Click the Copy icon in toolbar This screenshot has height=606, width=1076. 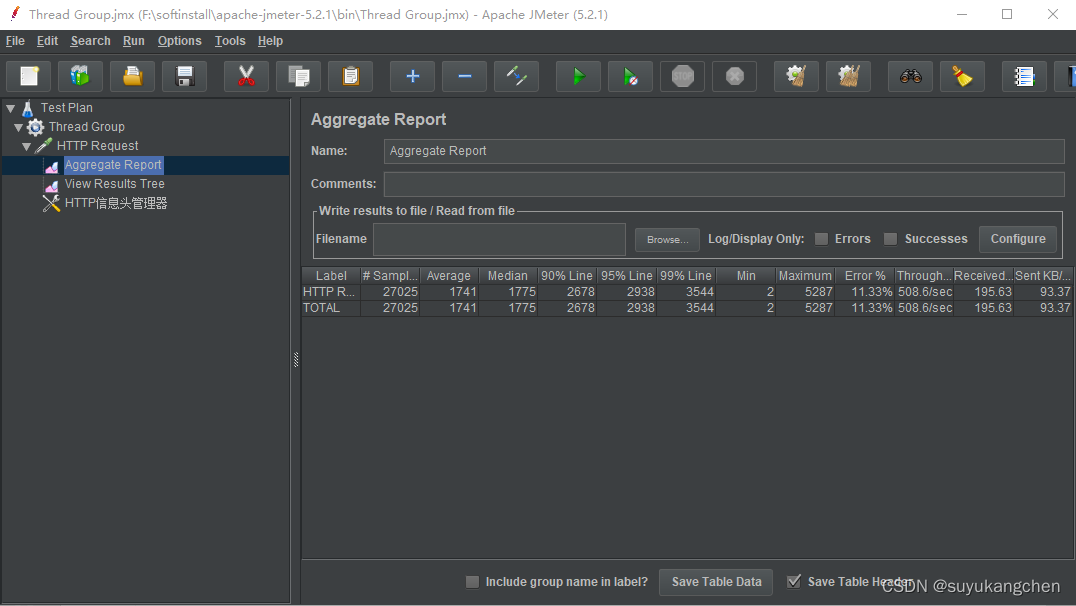[299, 76]
